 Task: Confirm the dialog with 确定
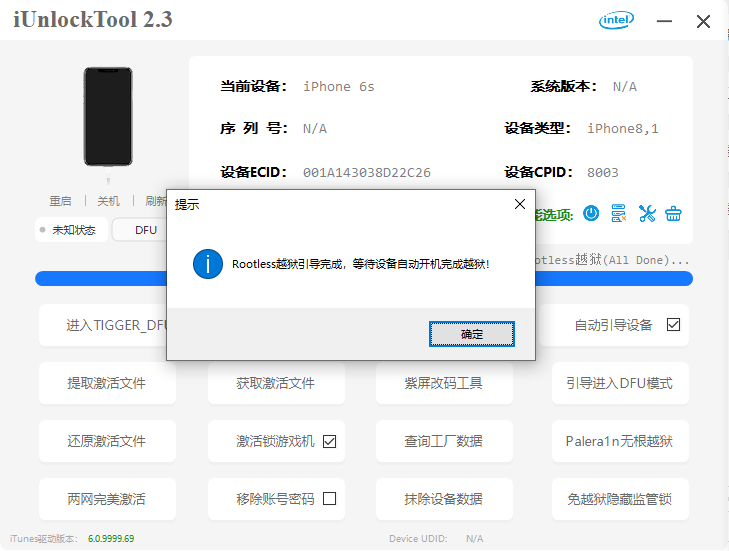tap(471, 334)
